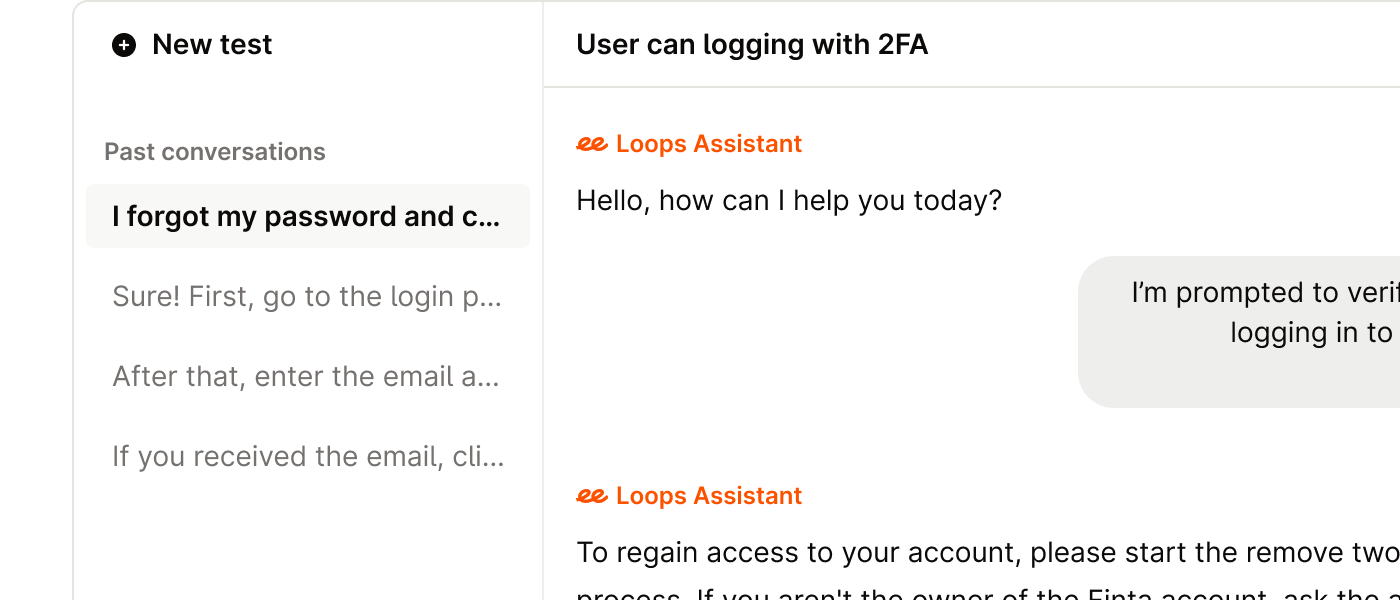1400x600 pixels.
Task: Click the Loops Assistant name above the second reply
Action: tap(708, 496)
